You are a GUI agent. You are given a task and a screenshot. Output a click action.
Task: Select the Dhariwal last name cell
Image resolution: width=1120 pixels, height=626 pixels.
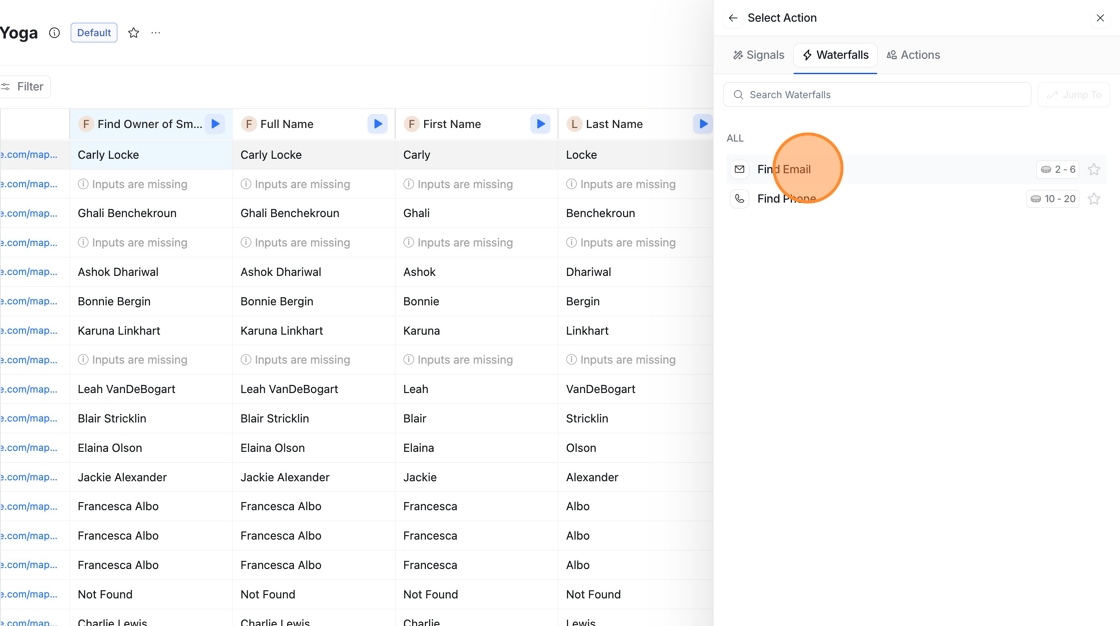tap(636, 272)
